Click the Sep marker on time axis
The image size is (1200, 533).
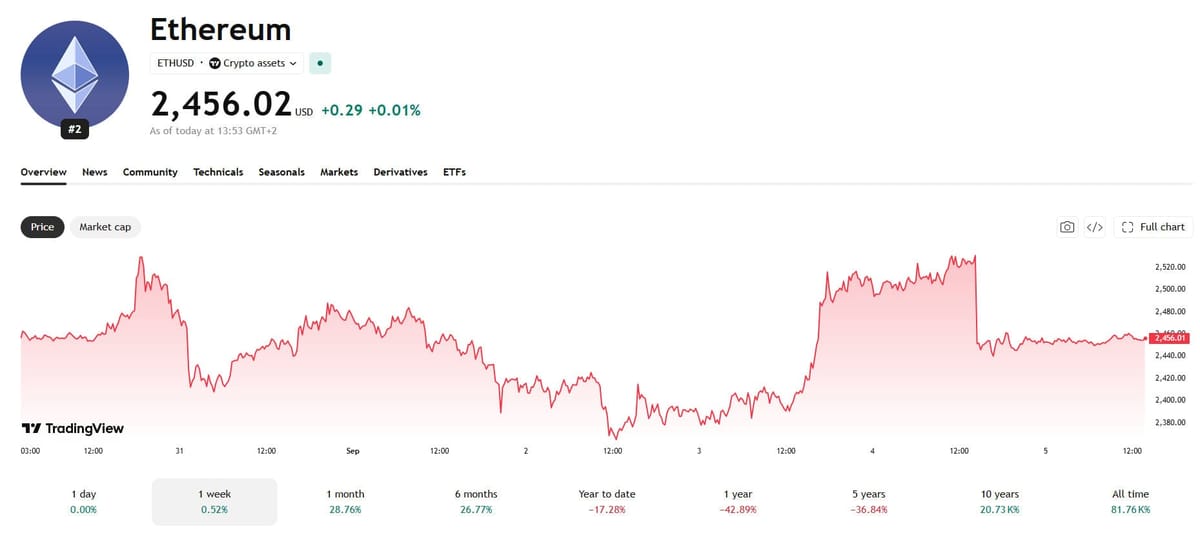tap(352, 451)
